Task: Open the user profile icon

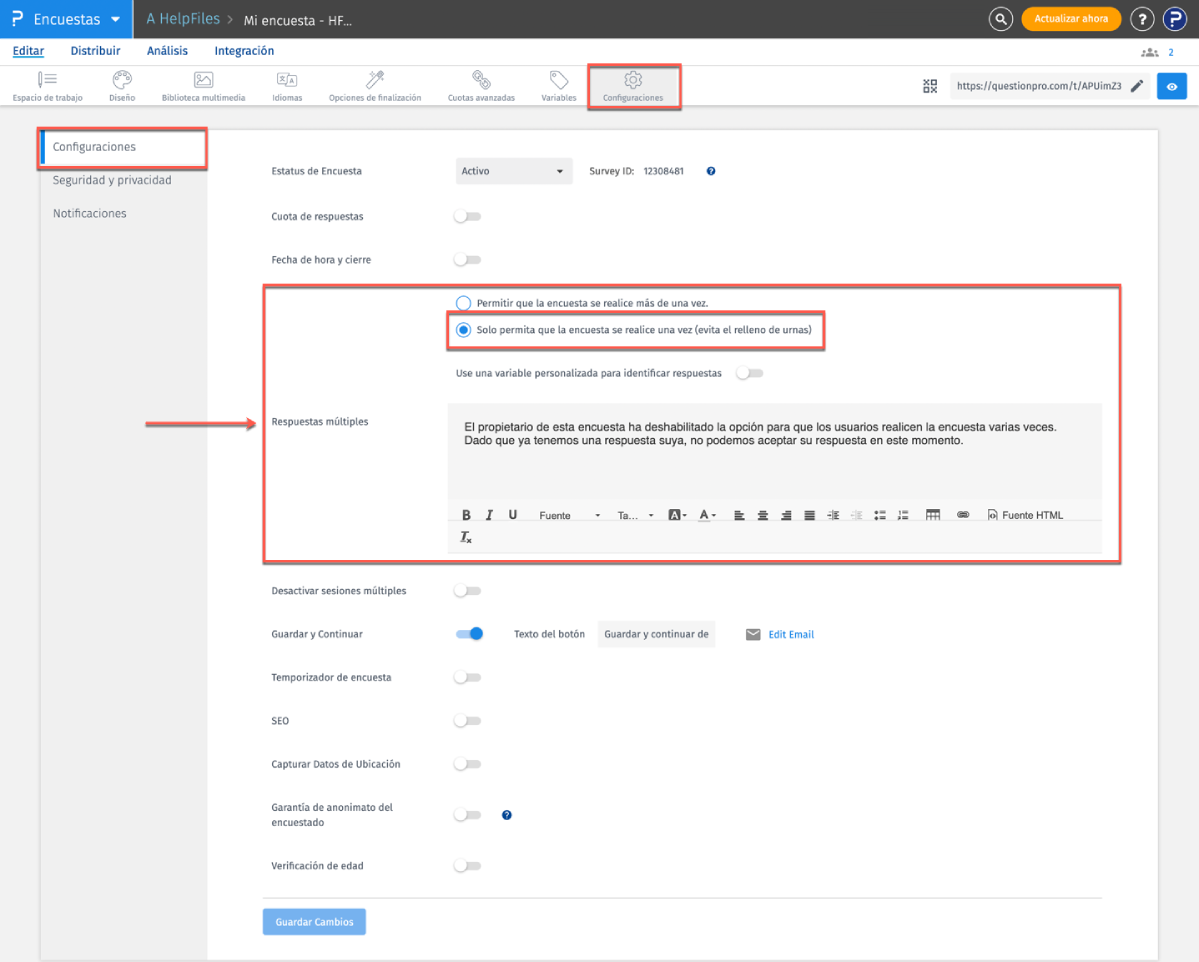Action: coord(1175,19)
